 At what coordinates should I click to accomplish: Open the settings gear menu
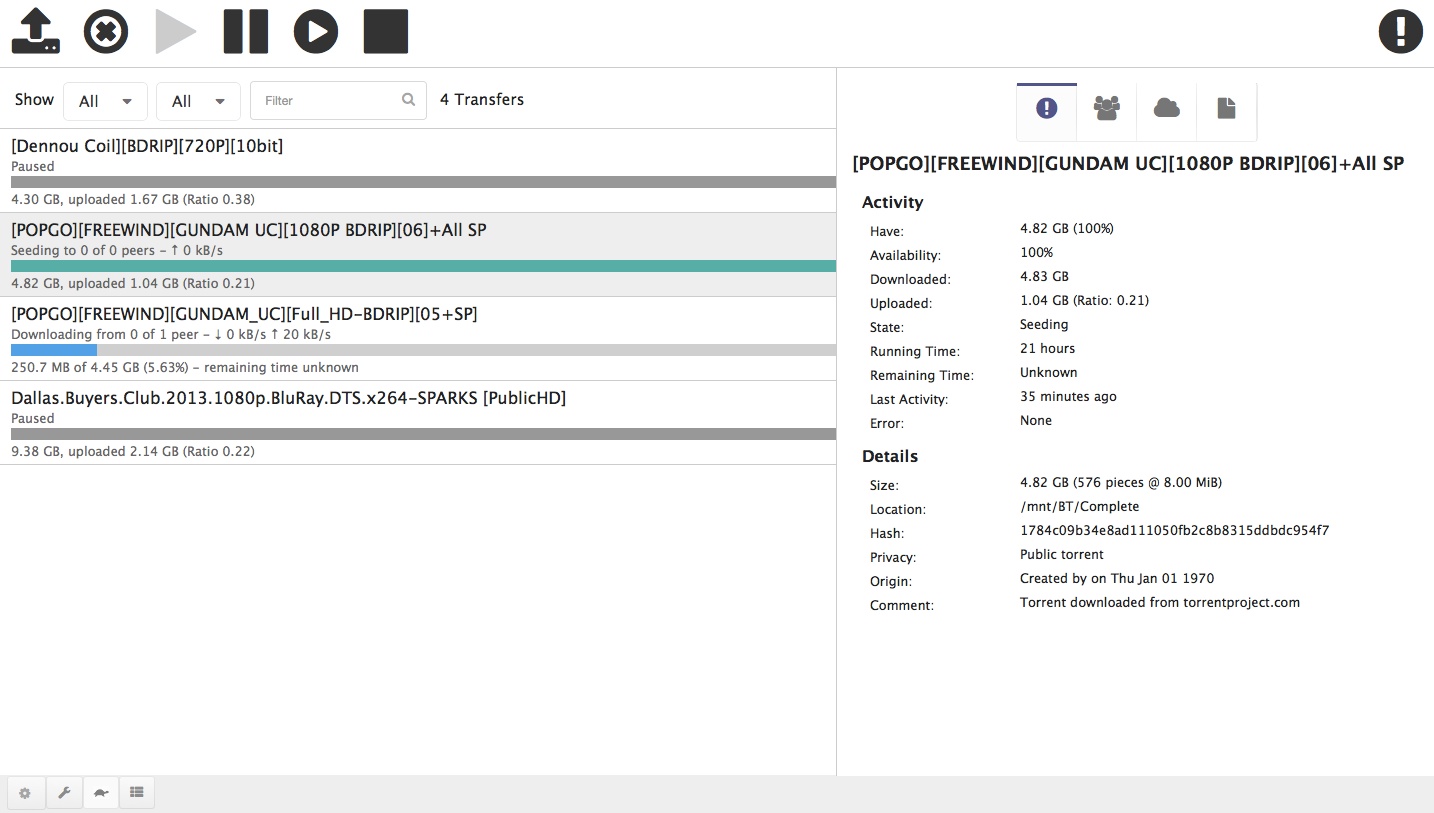click(x=25, y=793)
